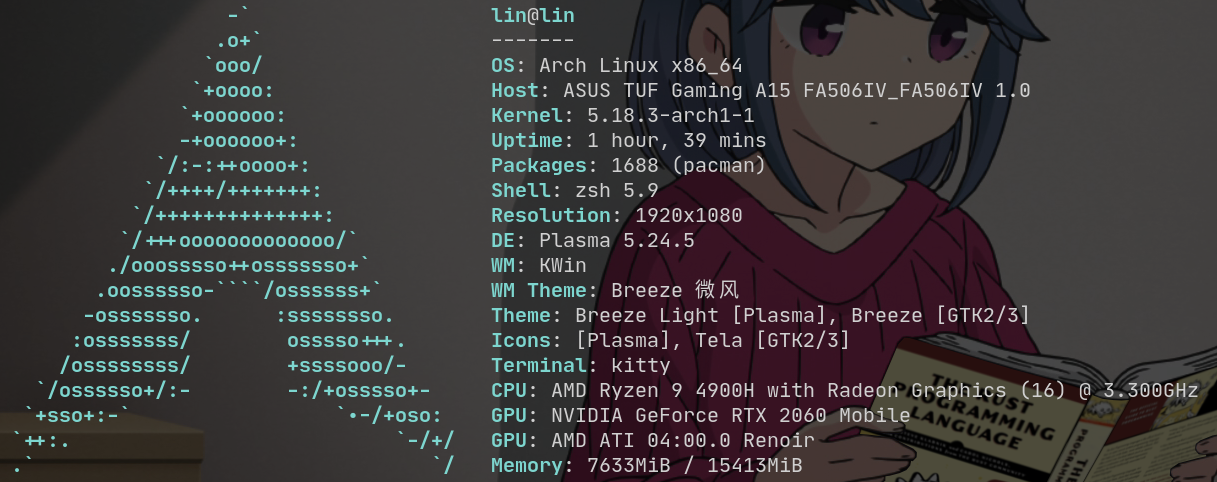Click the CPU line with AMD Ryzen 9
1217x482 pixels.
844,391
